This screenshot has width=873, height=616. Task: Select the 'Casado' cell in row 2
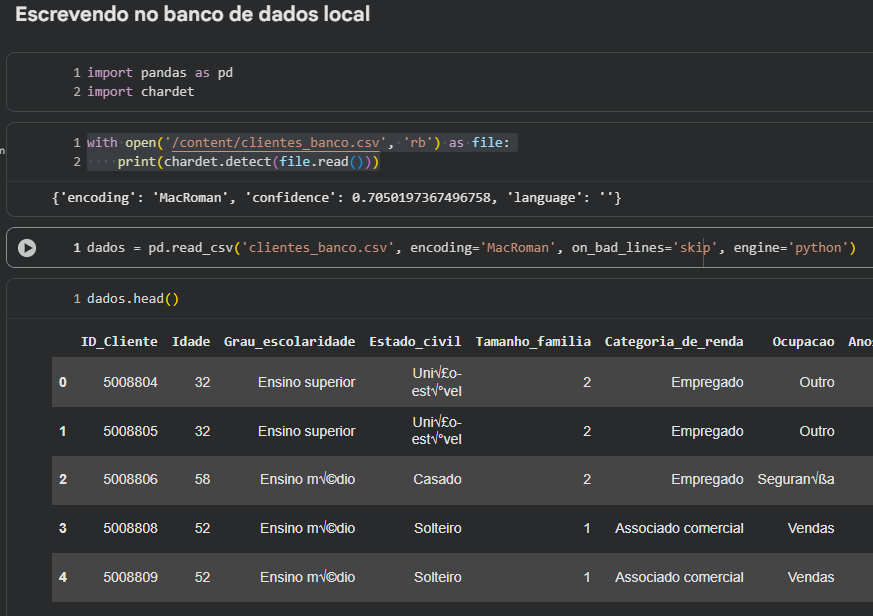tap(437, 479)
